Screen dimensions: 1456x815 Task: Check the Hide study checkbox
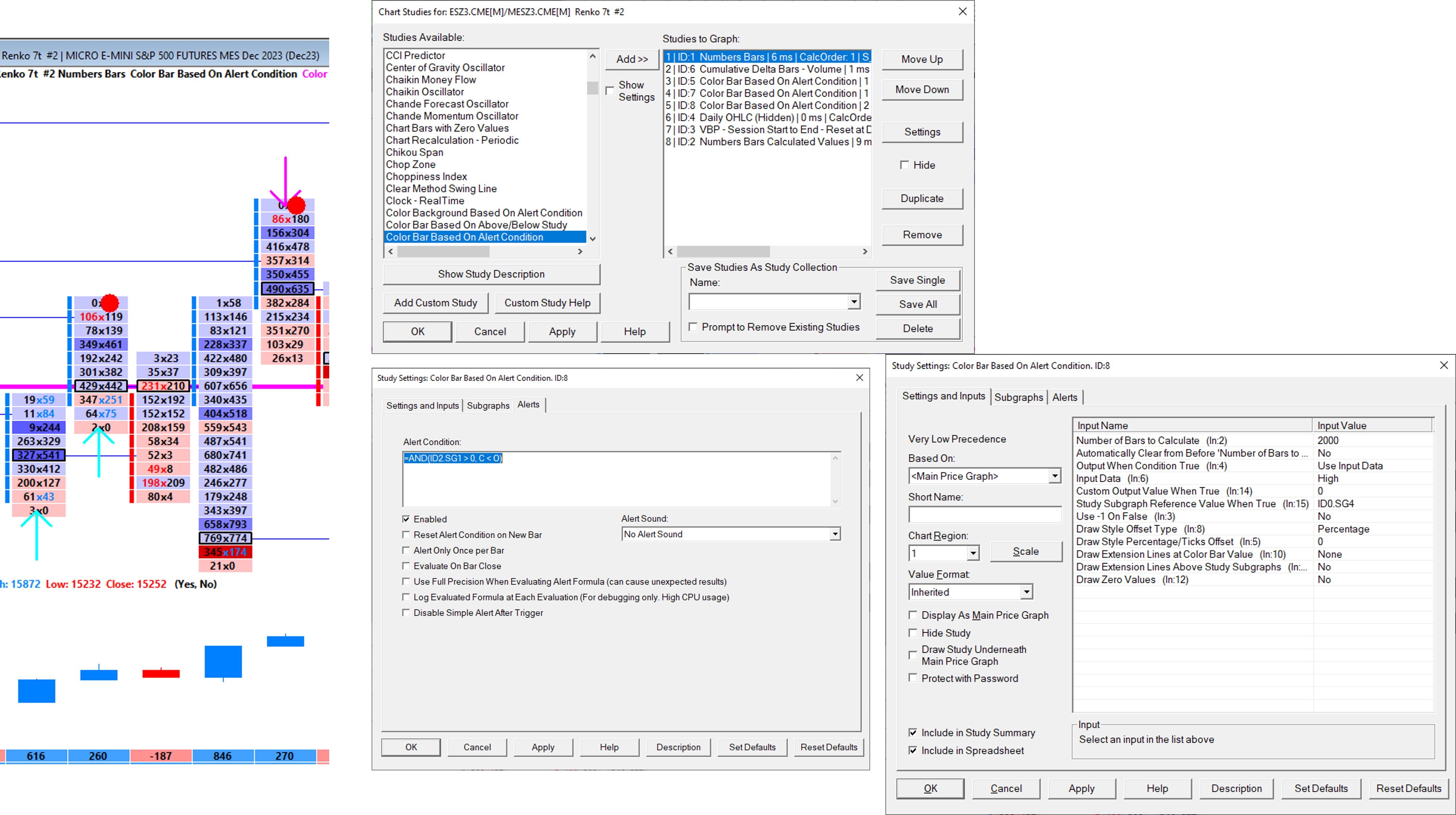(x=904, y=165)
